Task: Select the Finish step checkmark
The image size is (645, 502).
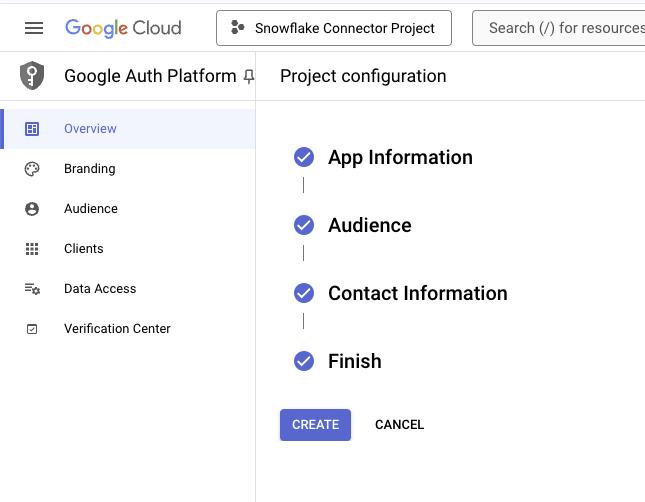Action: pos(304,361)
